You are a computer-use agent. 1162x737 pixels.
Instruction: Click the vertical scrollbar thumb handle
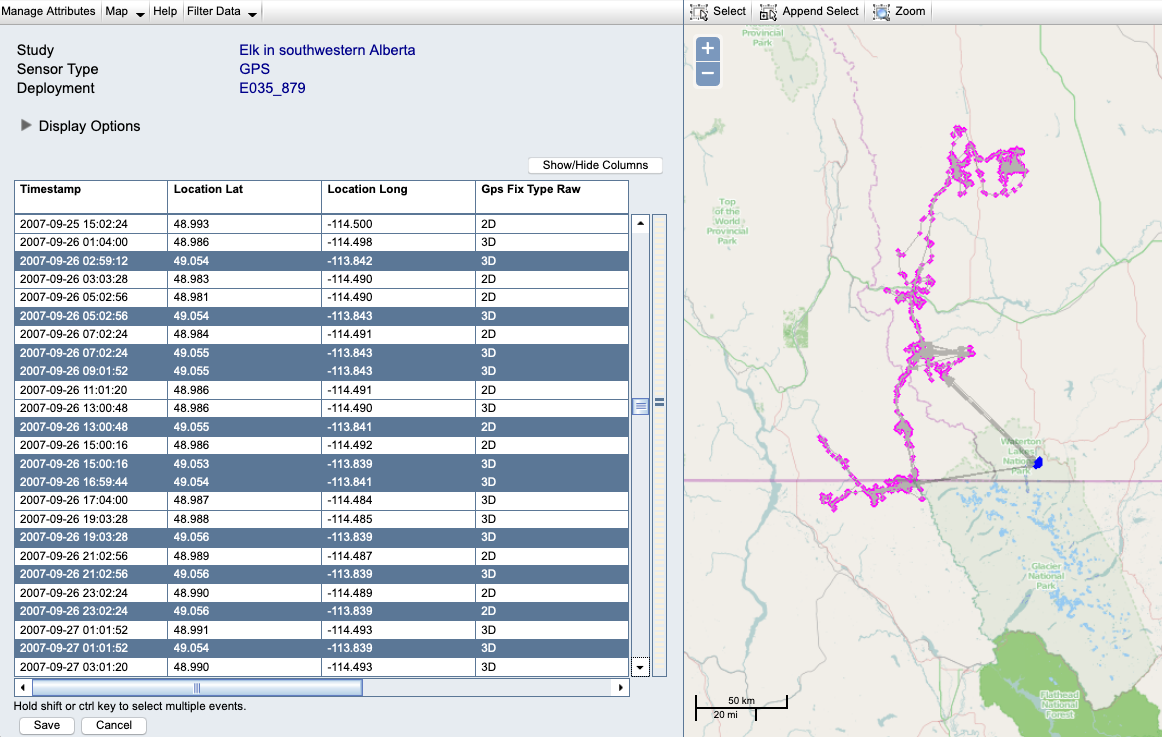(x=640, y=406)
